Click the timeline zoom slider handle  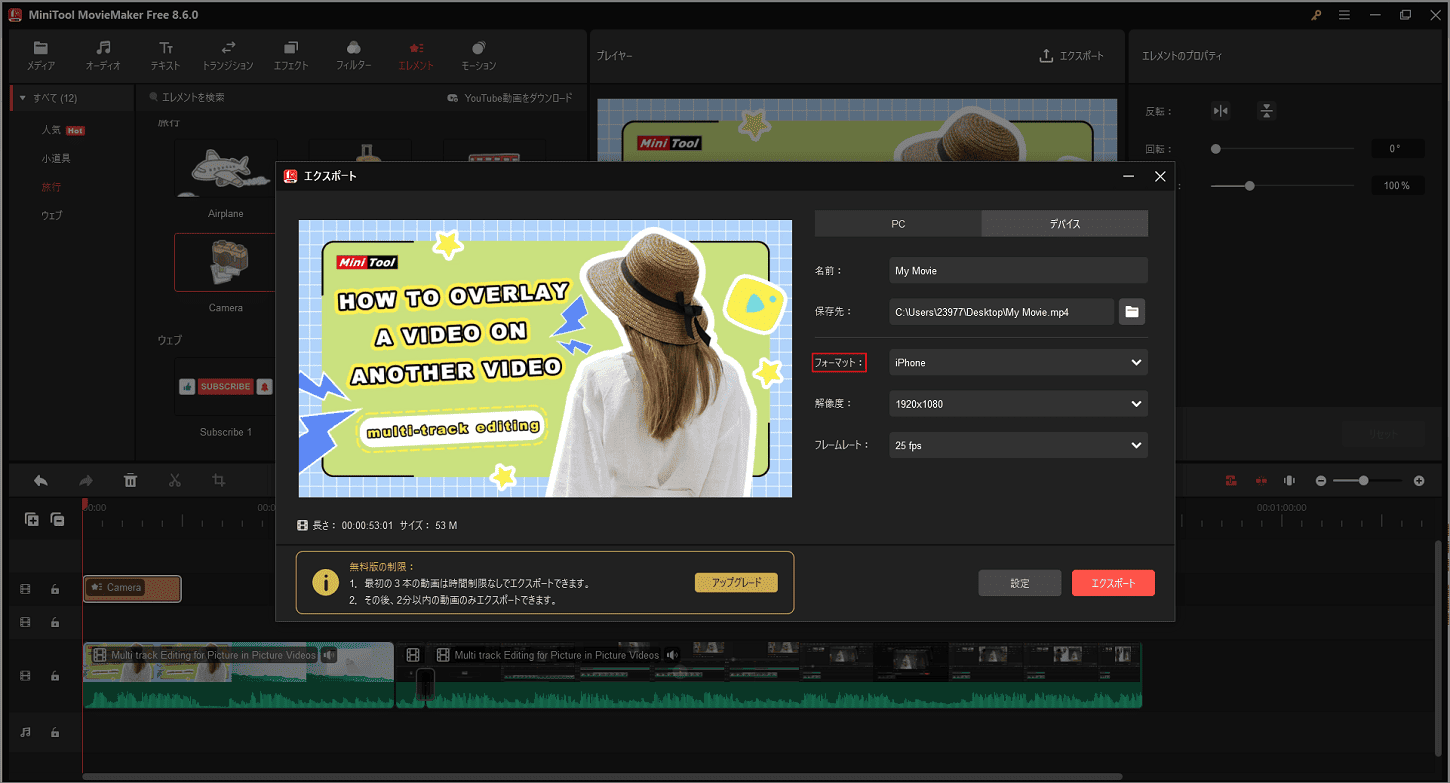[x=1364, y=481]
